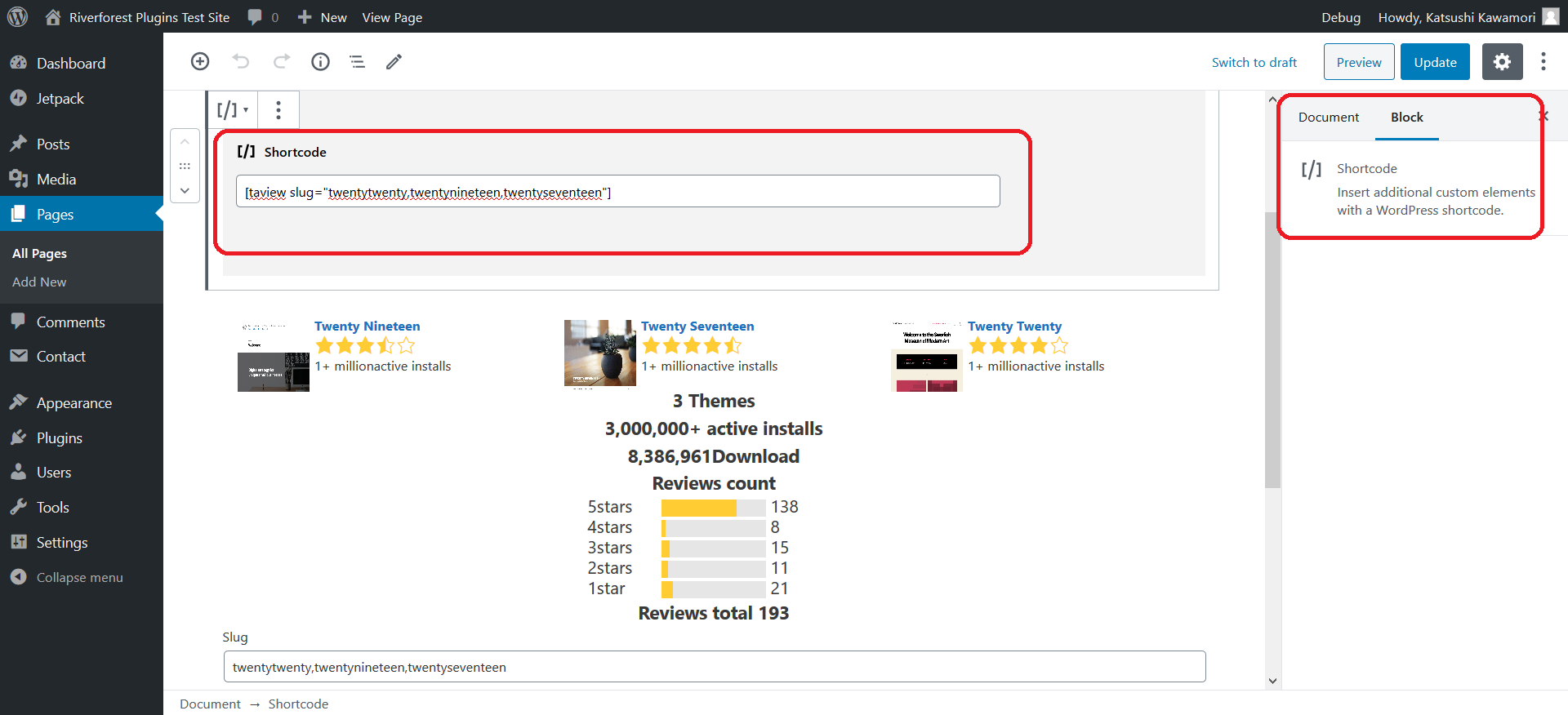
Task: Redo the last change
Action: coord(282,61)
